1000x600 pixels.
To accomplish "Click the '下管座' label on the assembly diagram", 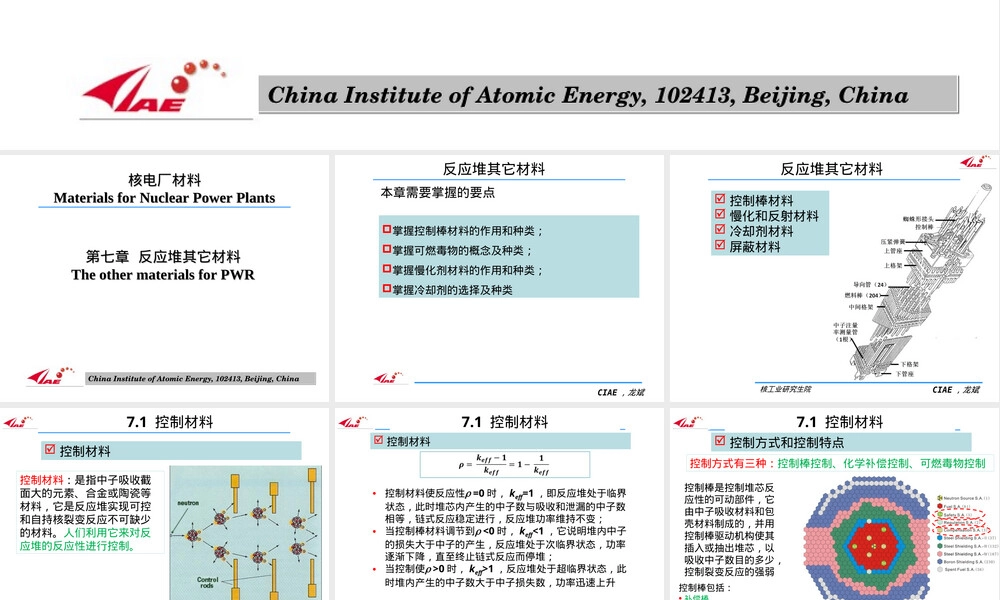I will [905, 374].
